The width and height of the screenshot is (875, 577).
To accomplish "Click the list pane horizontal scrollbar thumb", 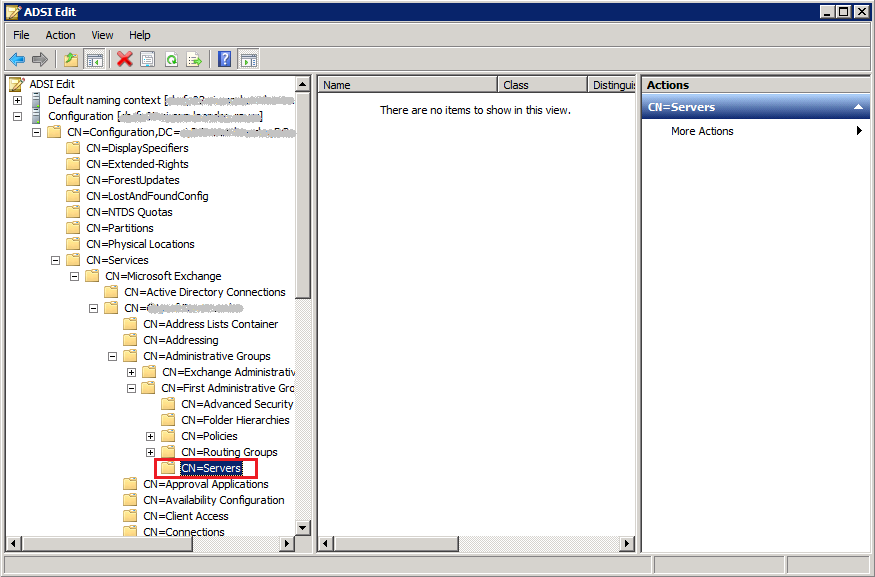I will click(x=396, y=543).
